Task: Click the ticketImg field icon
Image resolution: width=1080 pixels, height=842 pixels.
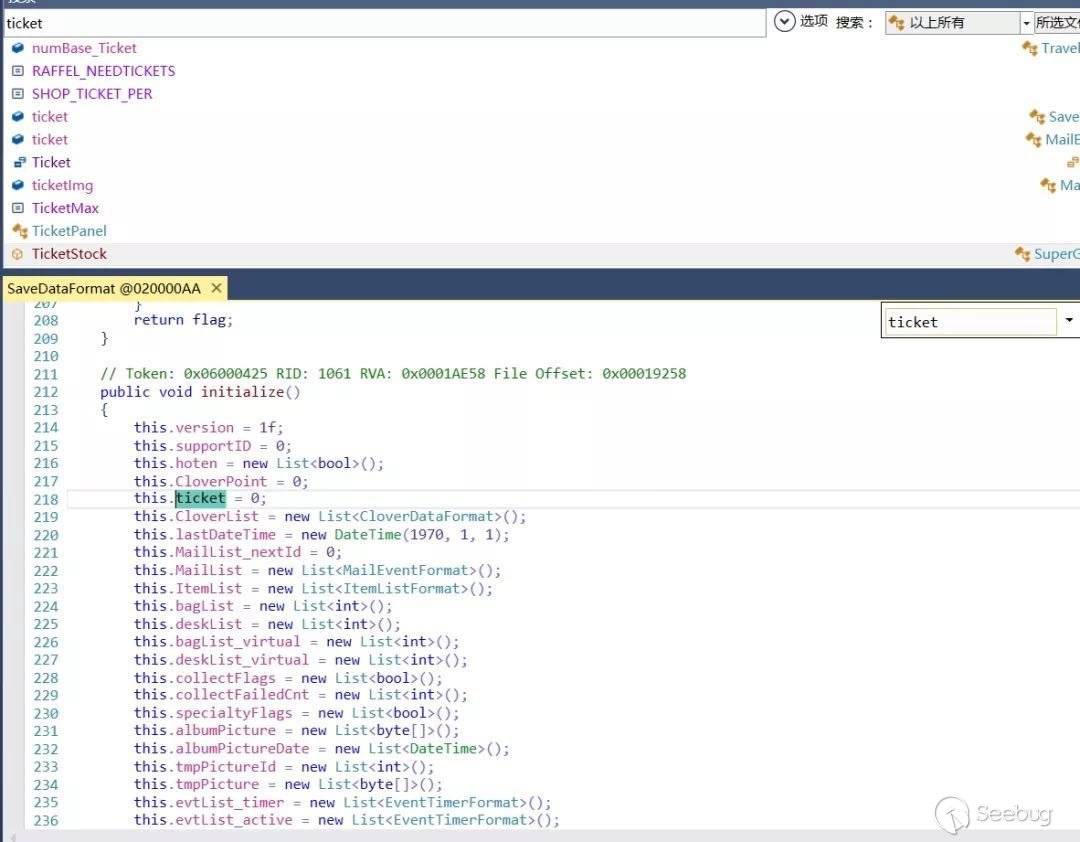Action: click(17, 185)
